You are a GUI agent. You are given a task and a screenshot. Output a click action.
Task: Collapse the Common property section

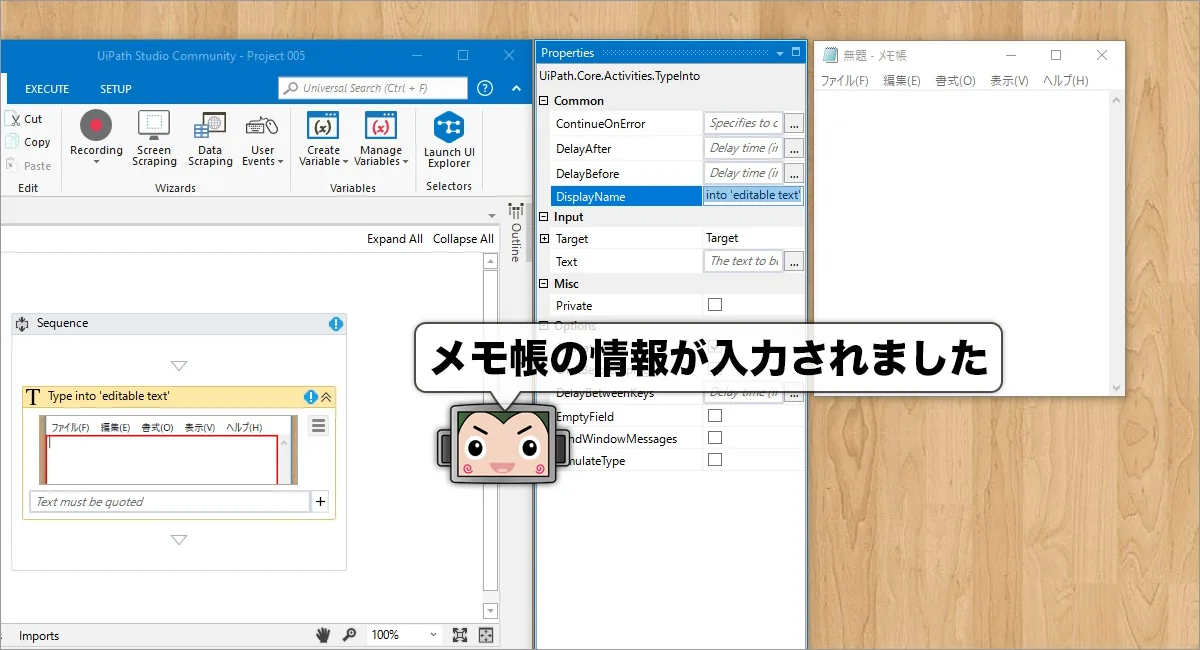545,101
